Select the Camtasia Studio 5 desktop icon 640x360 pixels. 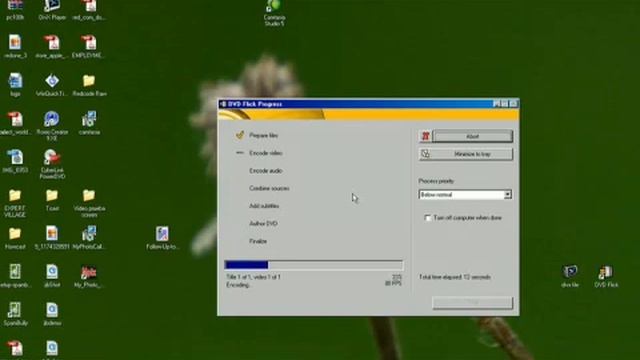click(x=274, y=13)
